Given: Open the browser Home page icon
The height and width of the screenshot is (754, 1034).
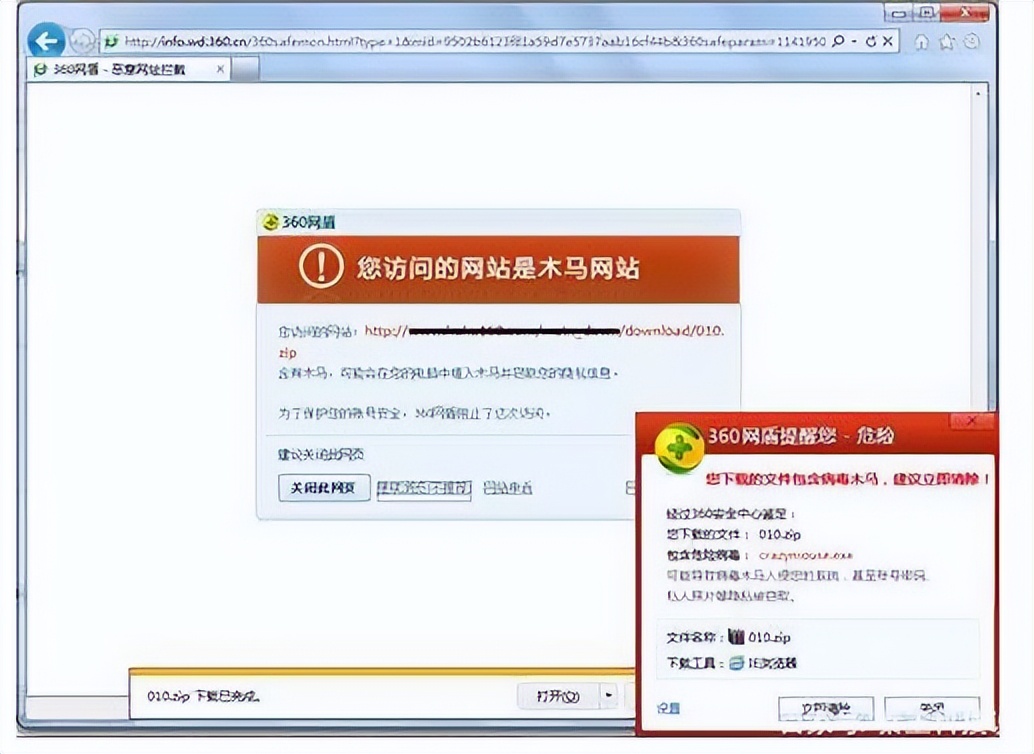Looking at the screenshot, I should pos(923,42).
